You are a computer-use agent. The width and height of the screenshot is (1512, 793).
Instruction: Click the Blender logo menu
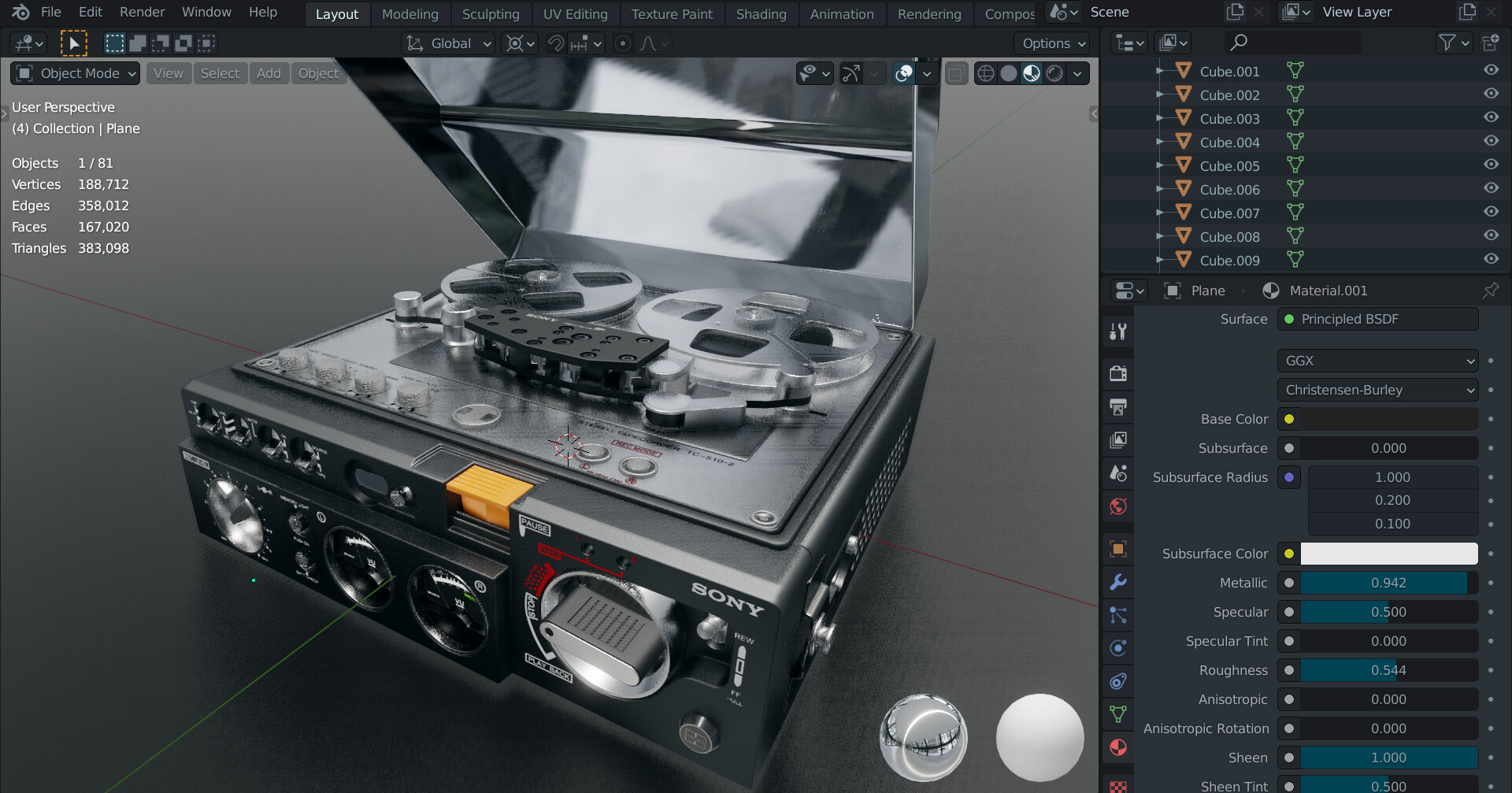[20, 12]
